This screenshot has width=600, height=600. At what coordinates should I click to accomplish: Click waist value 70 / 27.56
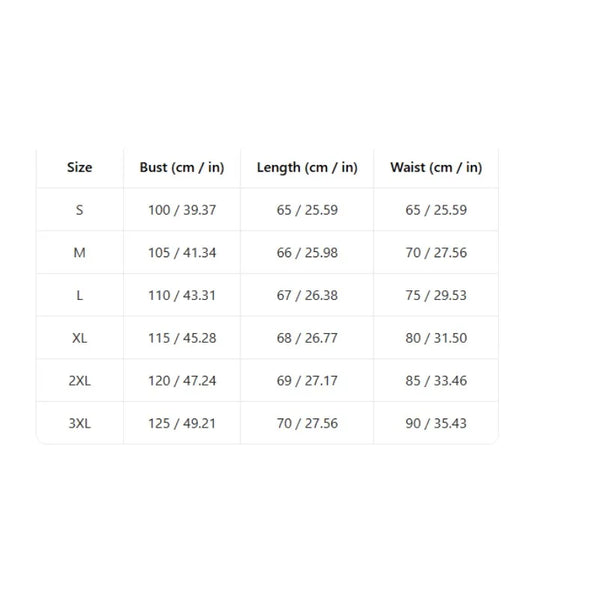click(x=436, y=253)
